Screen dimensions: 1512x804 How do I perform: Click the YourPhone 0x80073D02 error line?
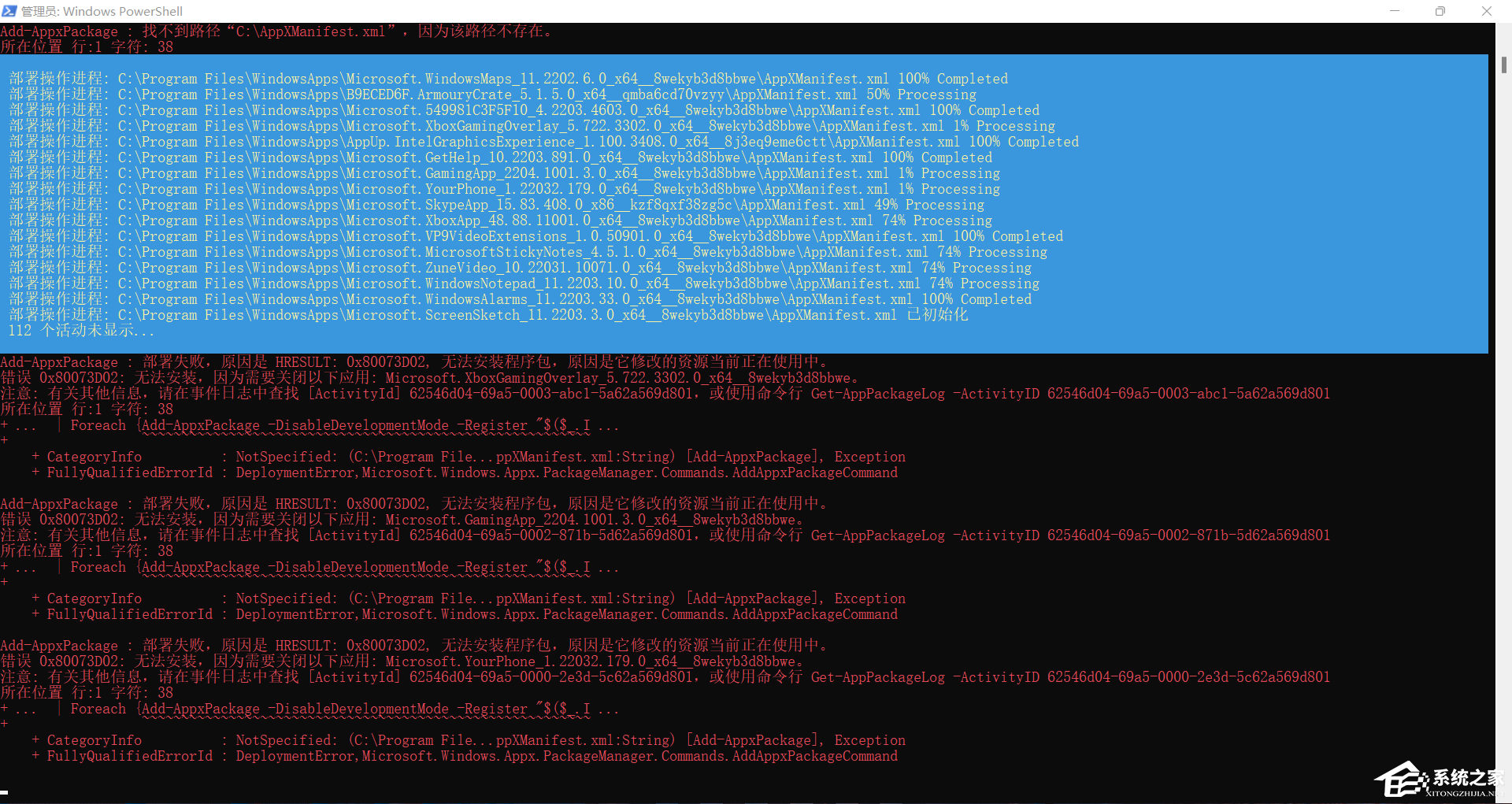tap(402, 661)
